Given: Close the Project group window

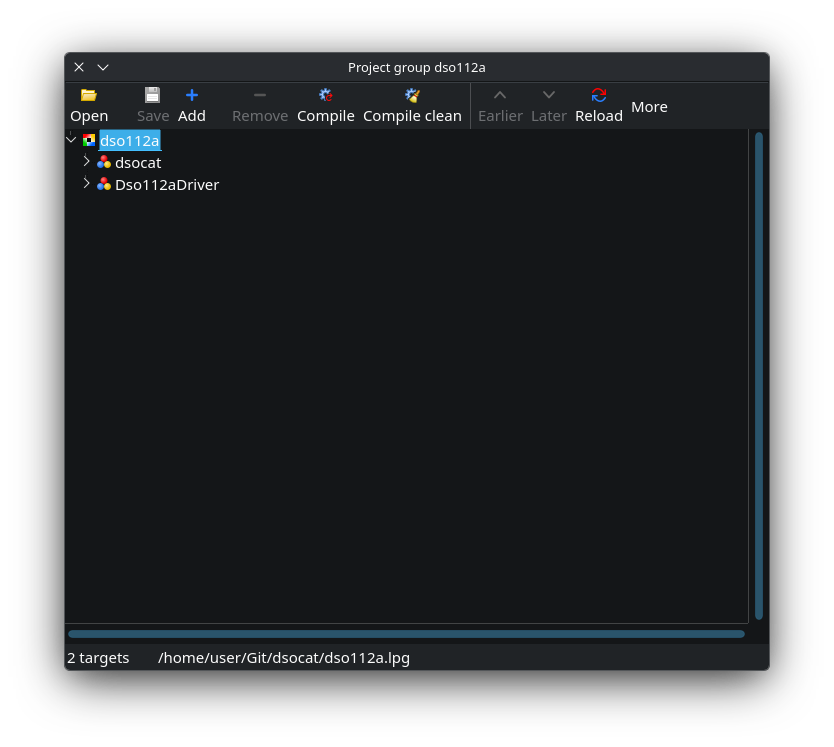Looking at the screenshot, I should coord(79,67).
